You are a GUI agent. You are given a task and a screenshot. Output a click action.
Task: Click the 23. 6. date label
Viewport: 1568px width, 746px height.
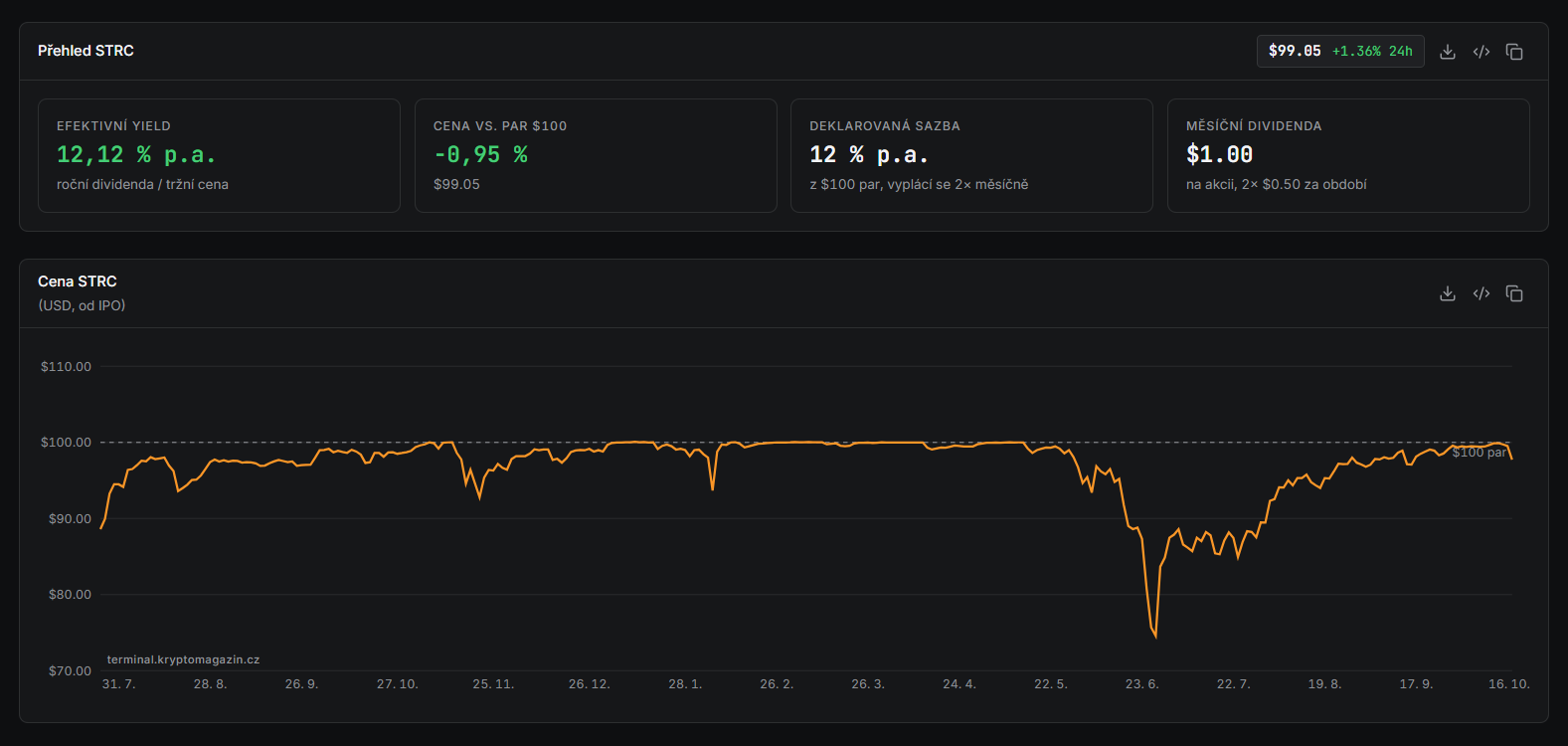click(x=1142, y=684)
